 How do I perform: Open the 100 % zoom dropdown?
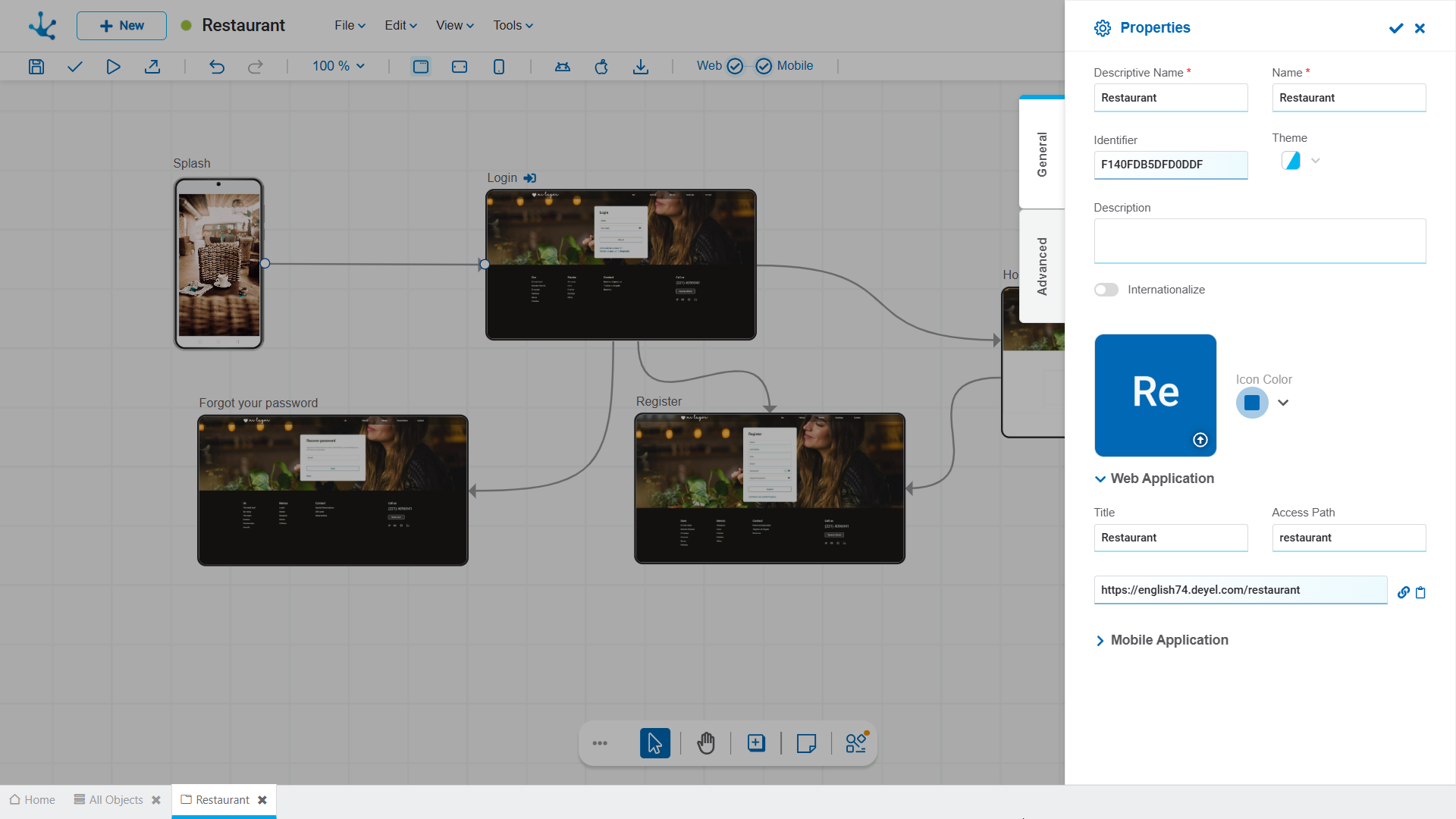point(338,66)
